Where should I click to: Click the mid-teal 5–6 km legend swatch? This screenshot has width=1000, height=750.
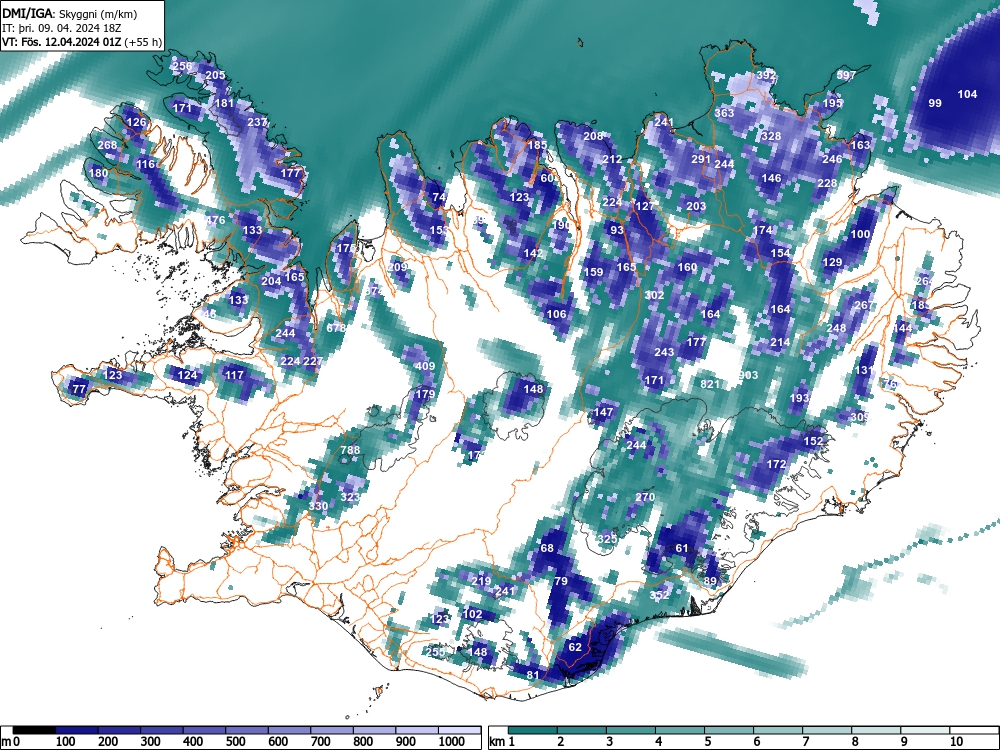click(x=729, y=730)
